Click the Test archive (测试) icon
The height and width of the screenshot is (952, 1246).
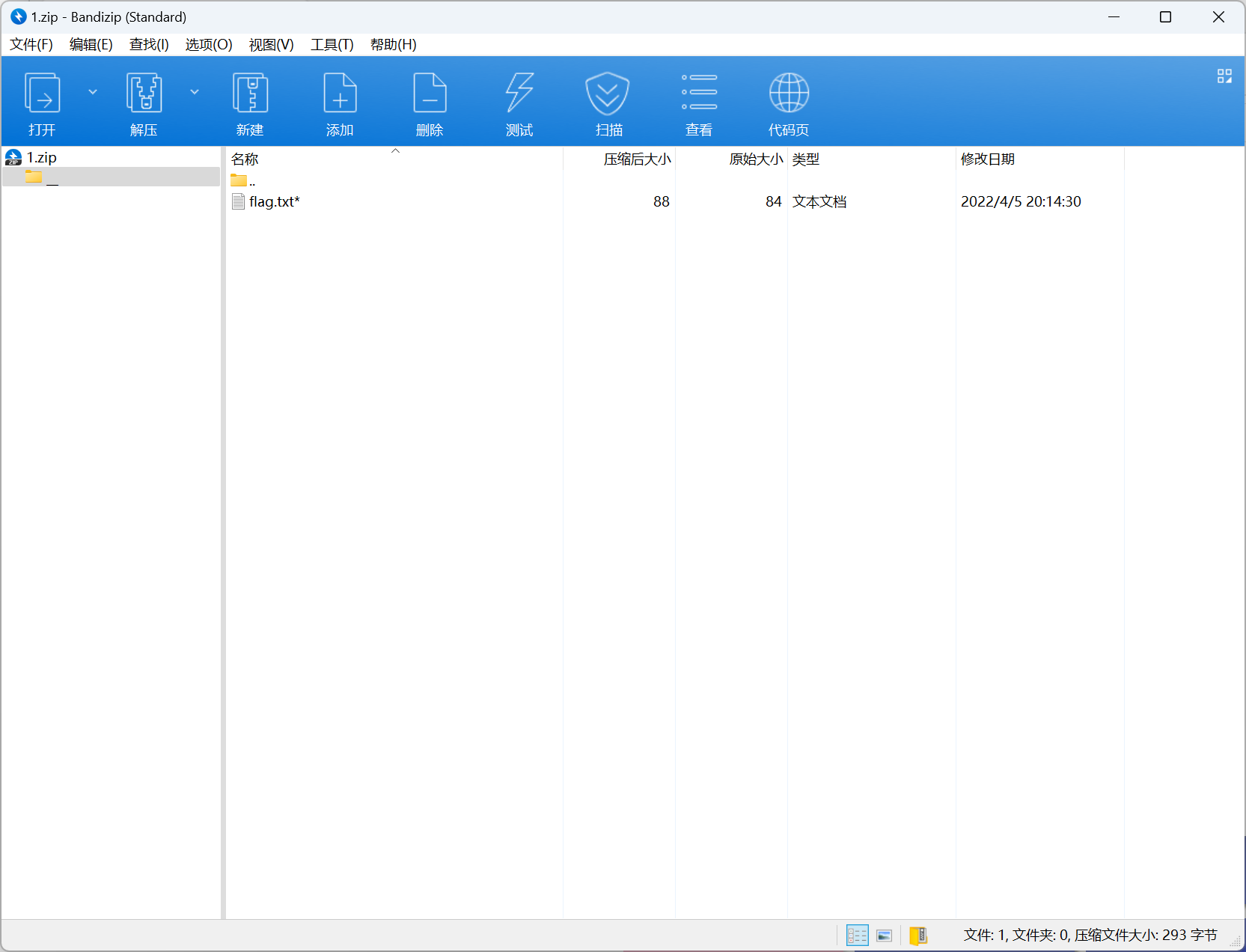(x=519, y=93)
